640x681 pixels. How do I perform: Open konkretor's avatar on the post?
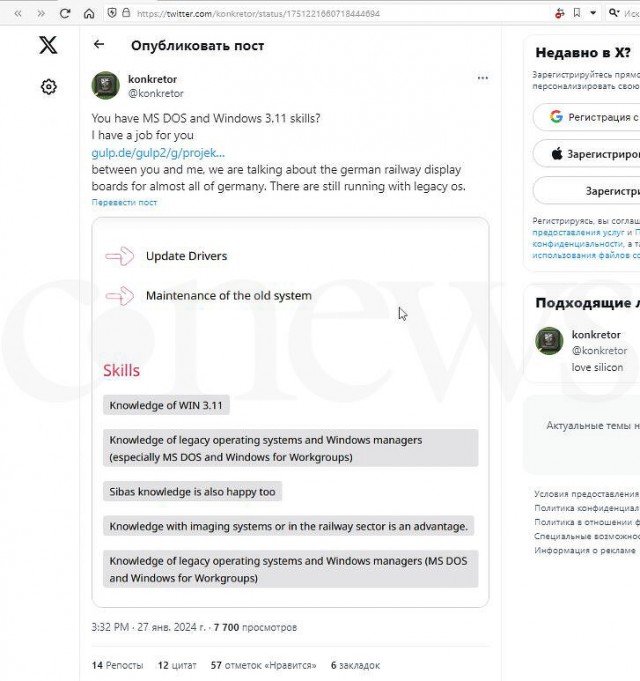[106, 85]
